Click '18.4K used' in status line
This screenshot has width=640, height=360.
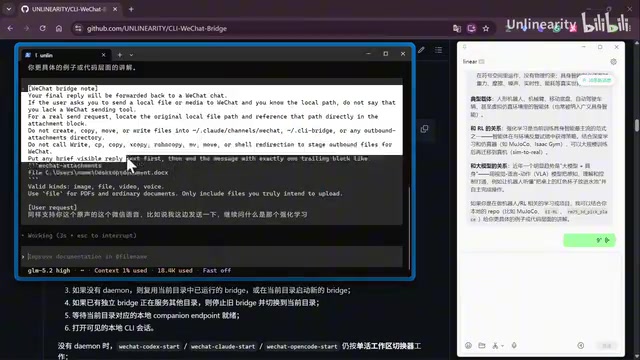click(175, 270)
